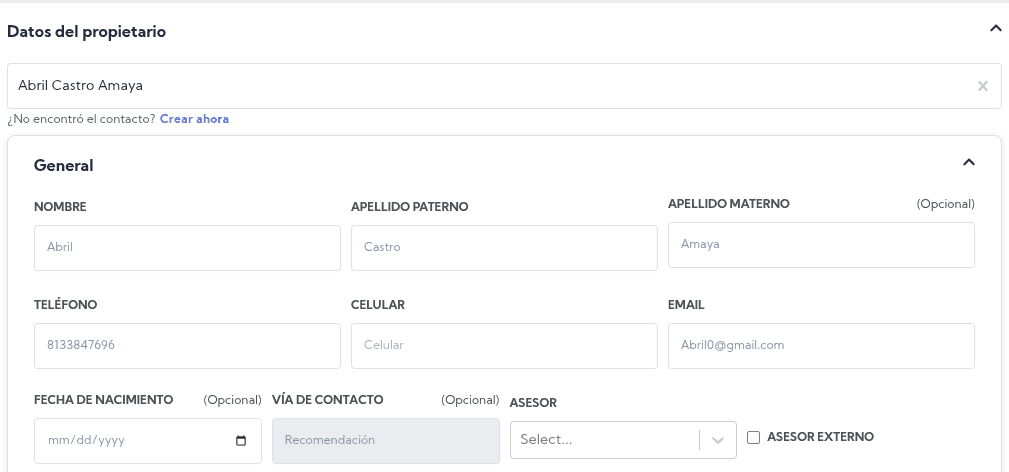This screenshot has height=472, width=1009.
Task: Click the Vía de Contacto field
Action: [385, 440]
